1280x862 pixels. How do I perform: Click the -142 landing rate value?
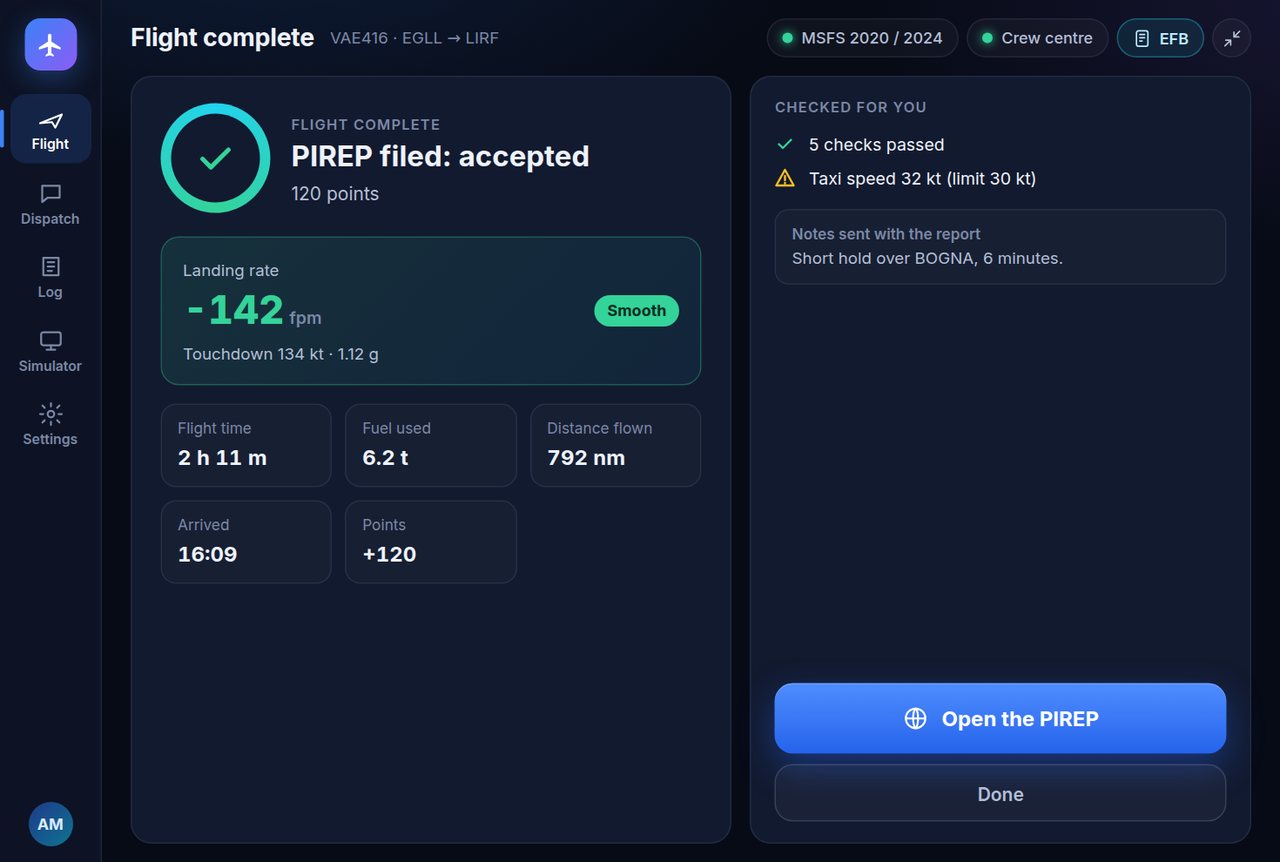(x=235, y=310)
